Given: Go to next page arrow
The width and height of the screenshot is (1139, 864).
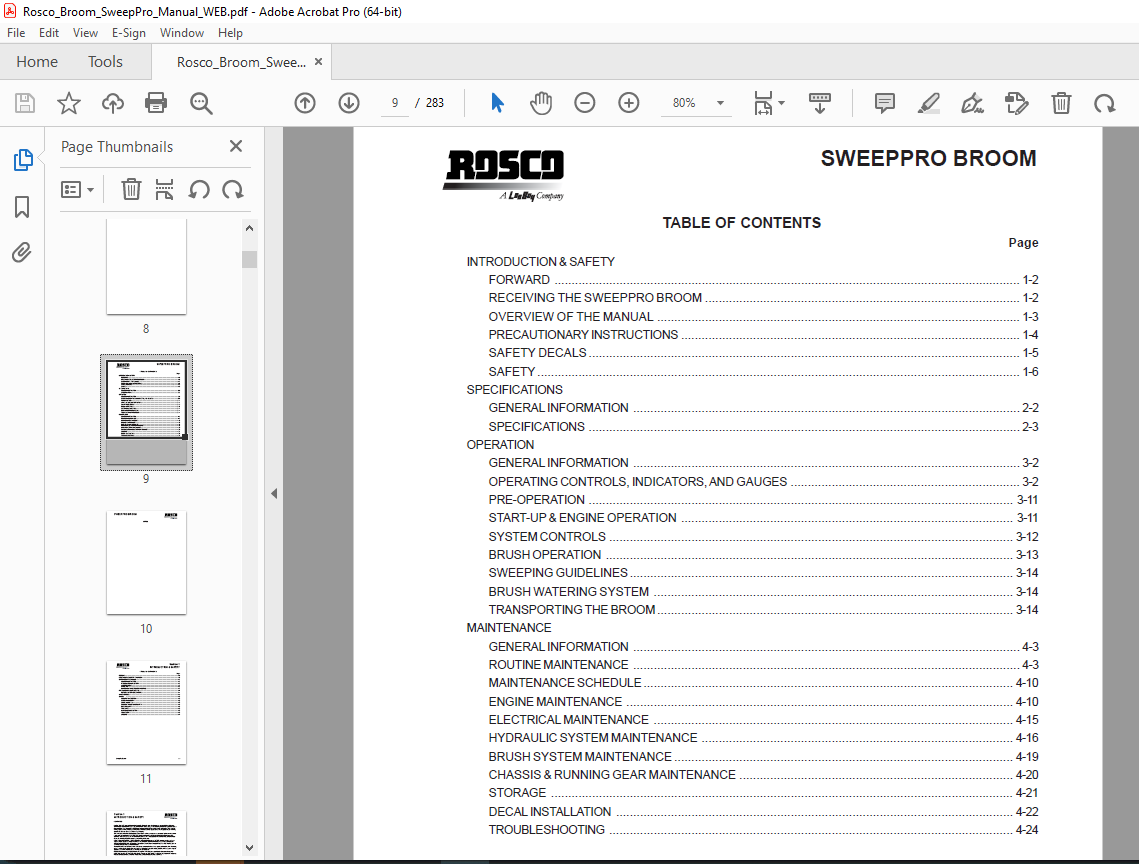Looking at the screenshot, I should point(349,103).
